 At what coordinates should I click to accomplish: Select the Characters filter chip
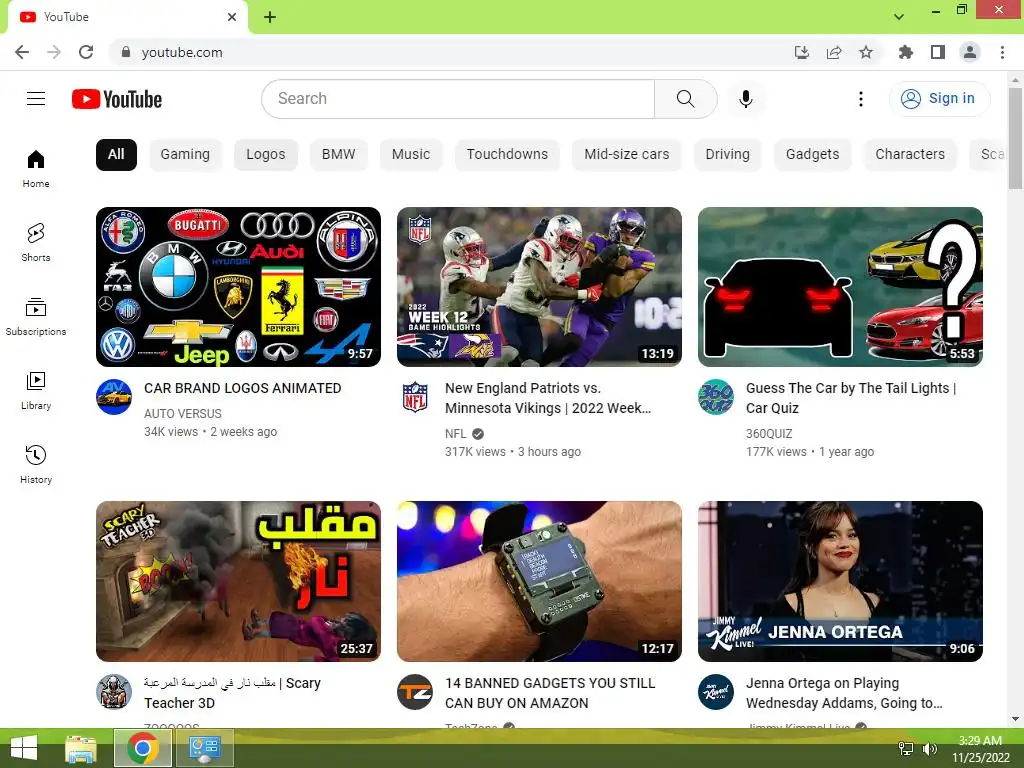pos(910,155)
